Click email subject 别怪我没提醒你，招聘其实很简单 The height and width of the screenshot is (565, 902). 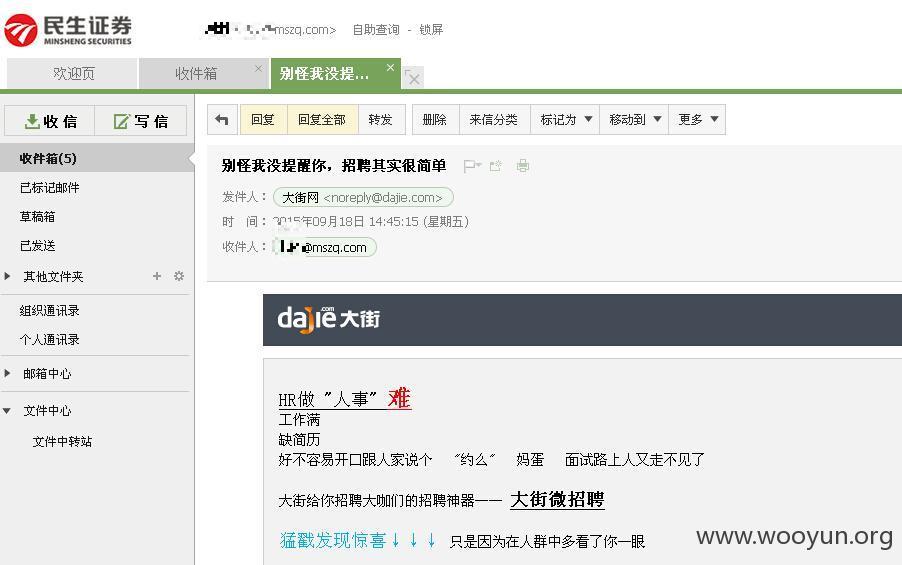(x=334, y=166)
